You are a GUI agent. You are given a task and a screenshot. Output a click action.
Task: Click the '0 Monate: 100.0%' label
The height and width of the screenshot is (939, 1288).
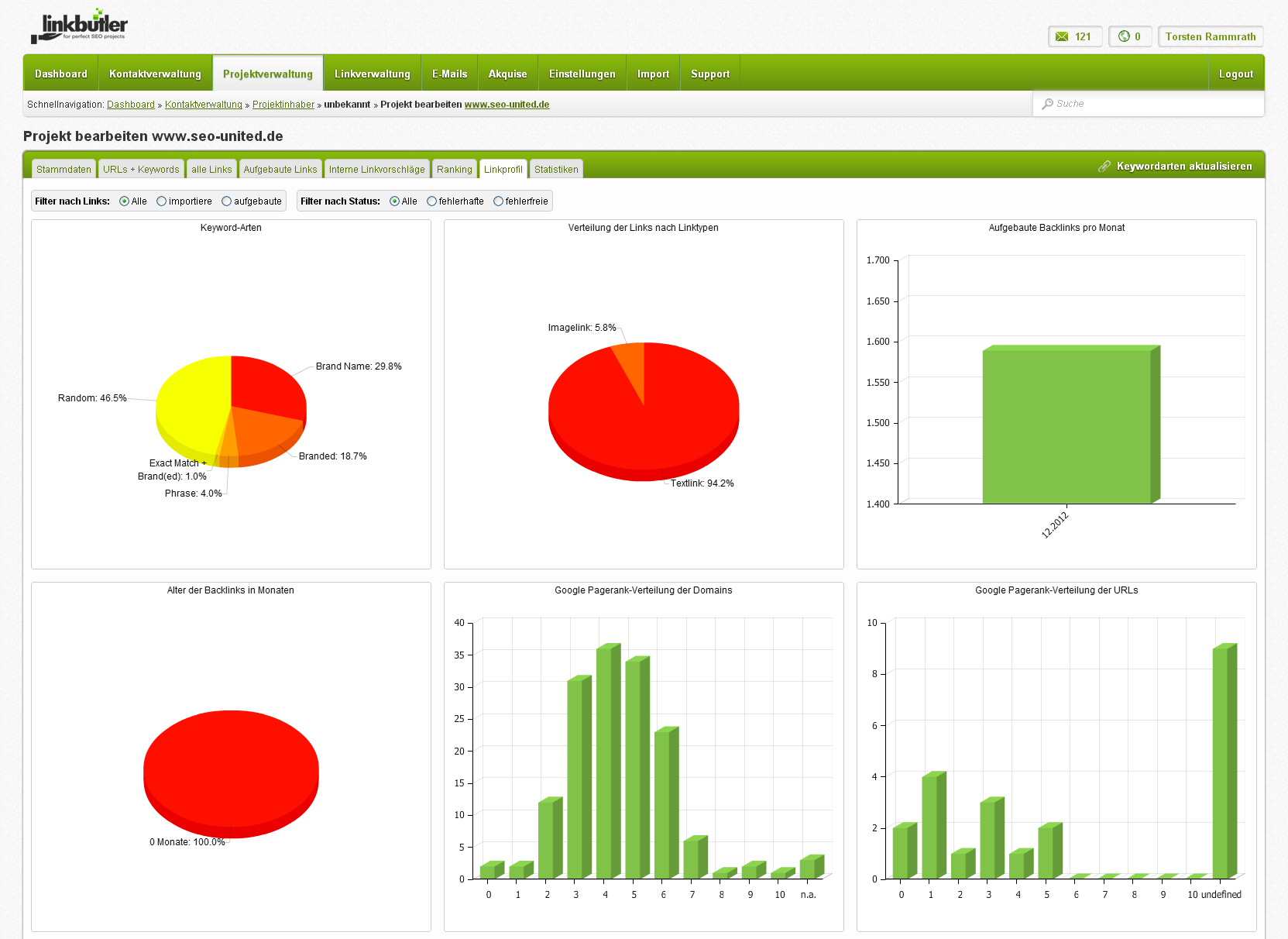coord(187,842)
